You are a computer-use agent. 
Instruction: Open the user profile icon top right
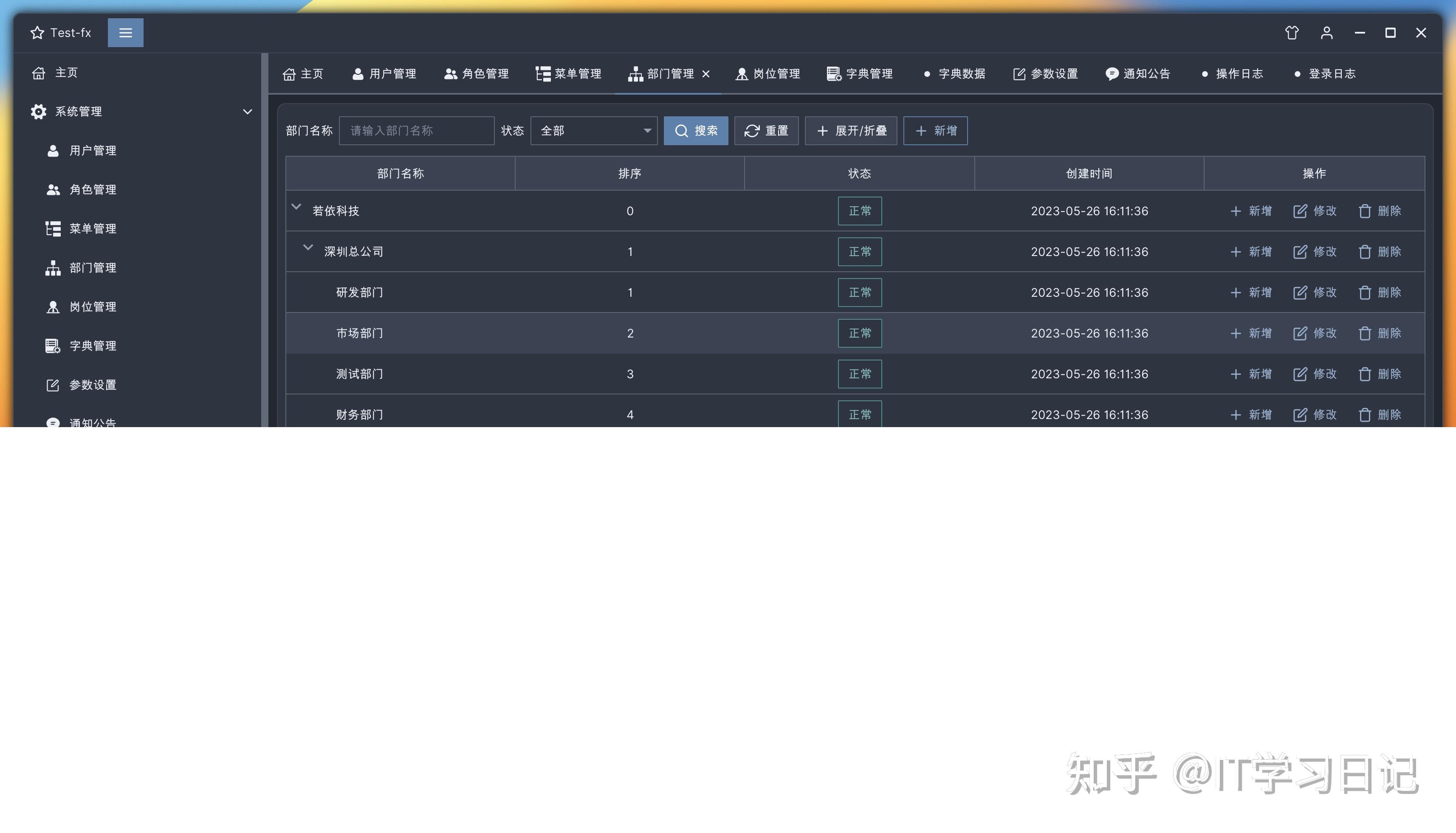(x=1326, y=33)
